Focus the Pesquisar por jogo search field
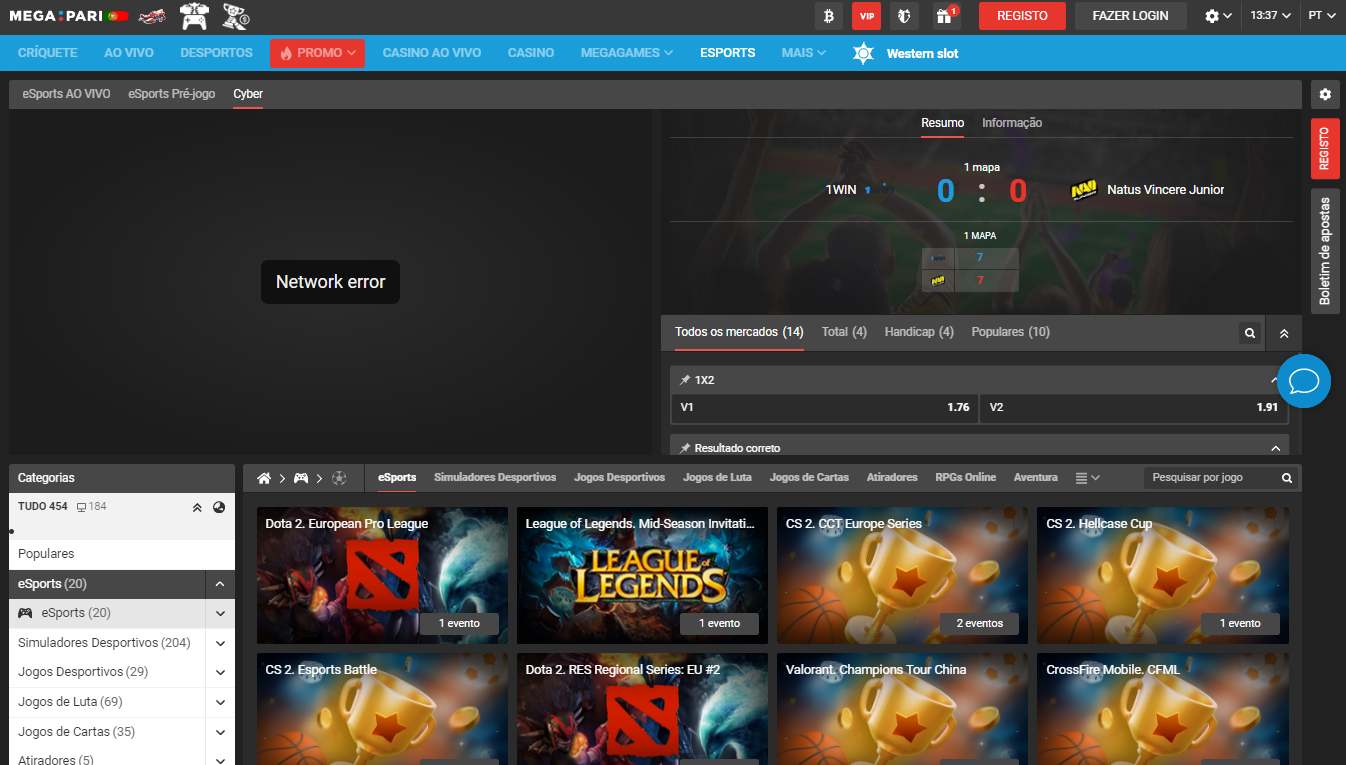1346x765 pixels. click(1212, 478)
